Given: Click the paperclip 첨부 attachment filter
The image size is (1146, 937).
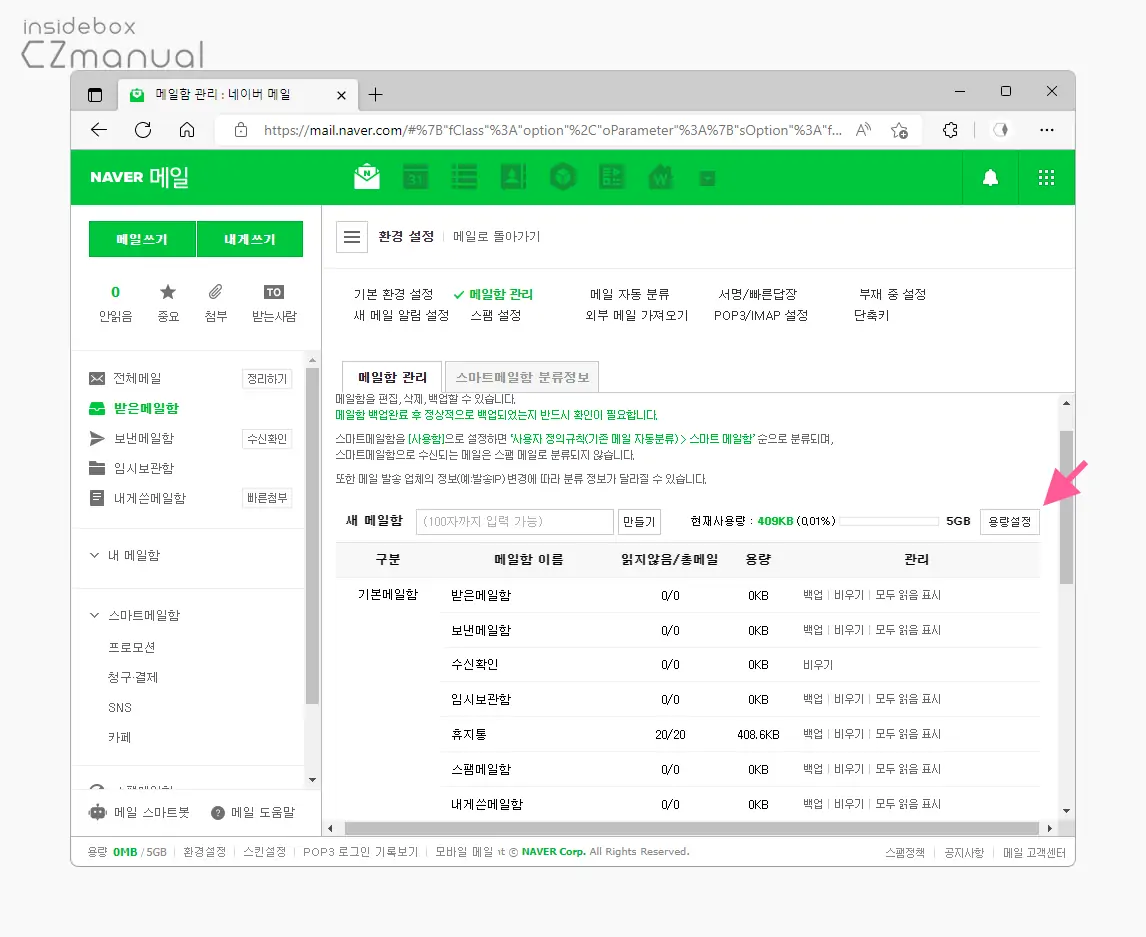Looking at the screenshot, I should pos(215,292).
